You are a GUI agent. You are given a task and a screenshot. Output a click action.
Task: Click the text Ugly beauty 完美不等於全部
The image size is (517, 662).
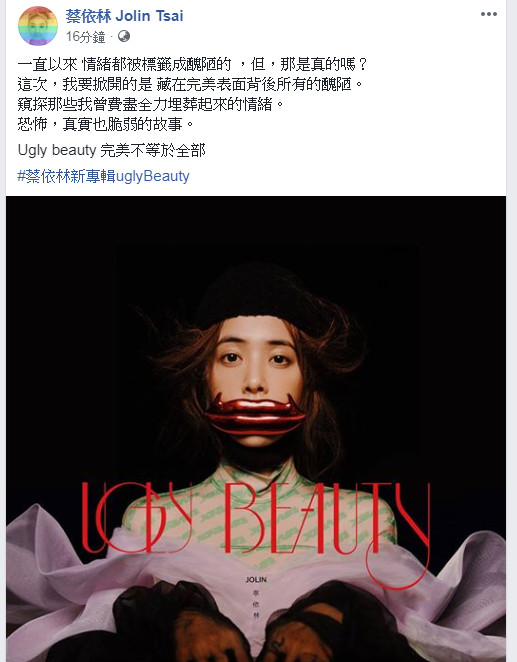click(111, 150)
